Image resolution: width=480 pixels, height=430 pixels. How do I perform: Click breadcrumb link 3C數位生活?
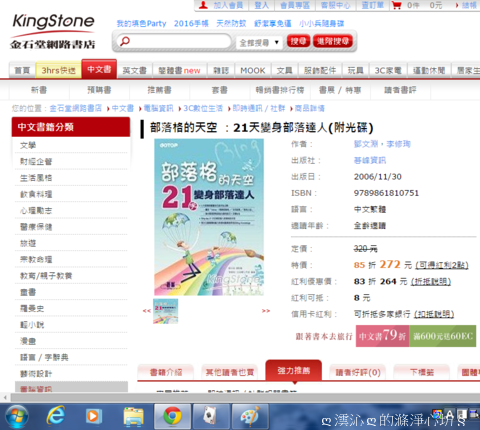[203, 108]
